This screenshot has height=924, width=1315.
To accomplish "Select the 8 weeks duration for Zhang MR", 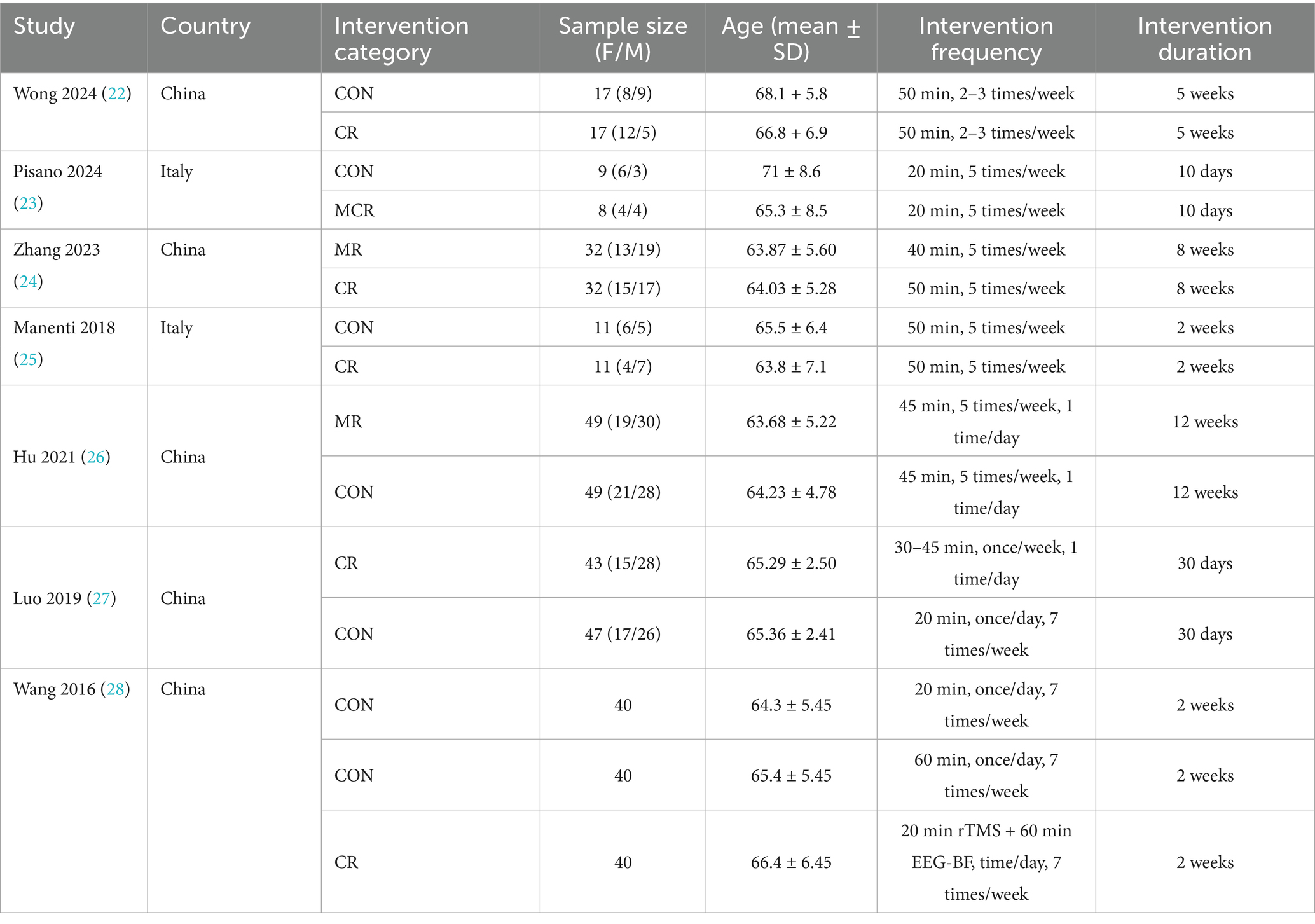I will [1204, 250].
